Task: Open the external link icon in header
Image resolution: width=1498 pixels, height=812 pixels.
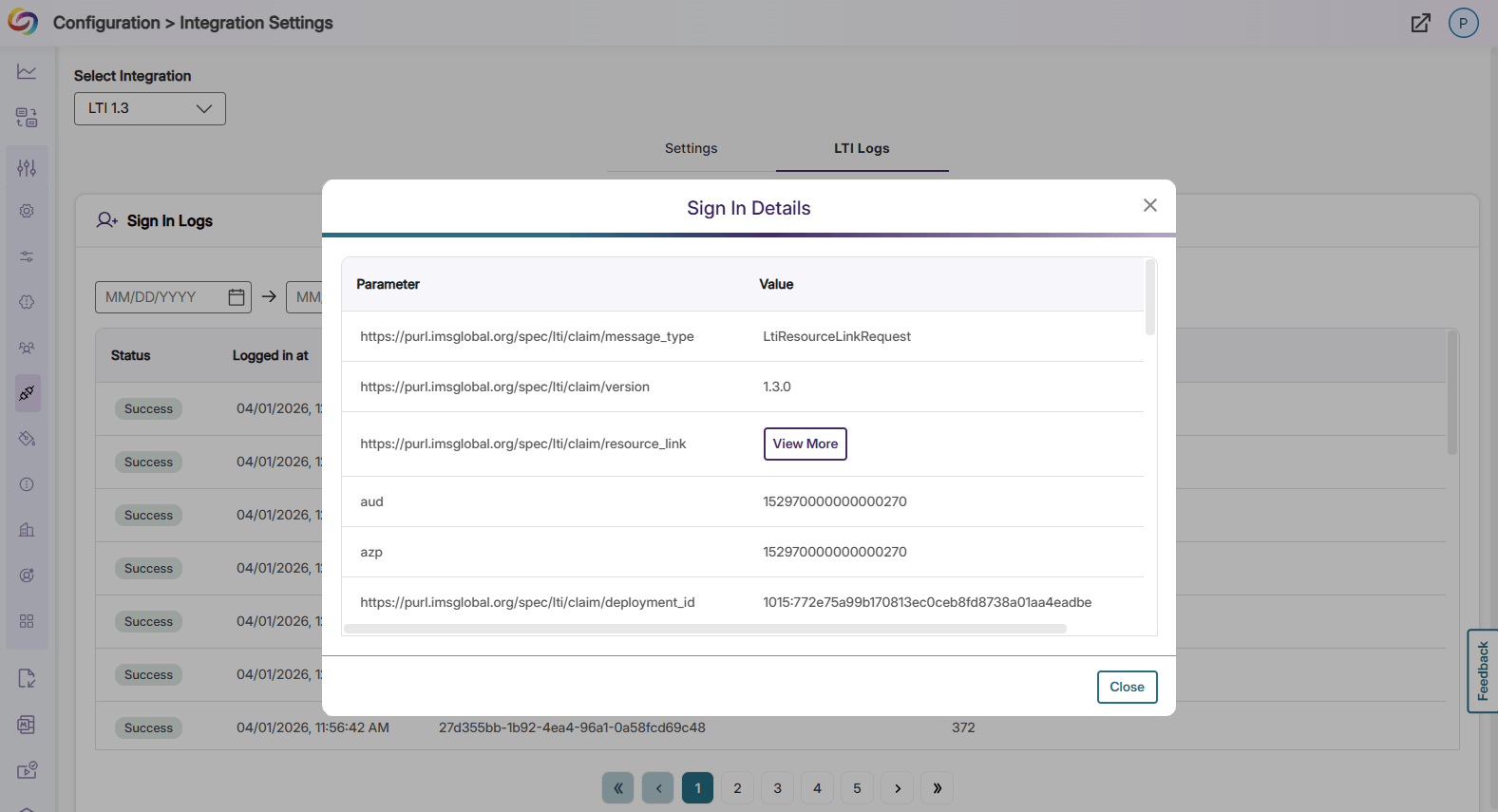Action: point(1420,23)
